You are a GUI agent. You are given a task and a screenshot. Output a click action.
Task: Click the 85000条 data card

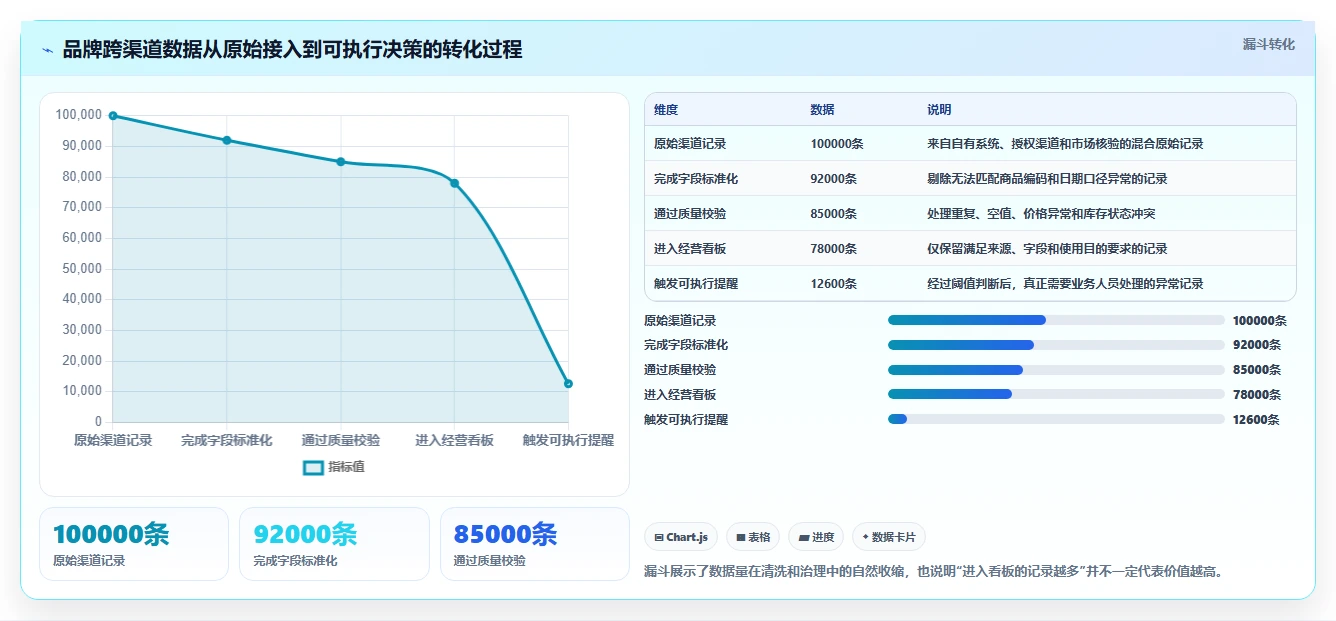point(535,544)
